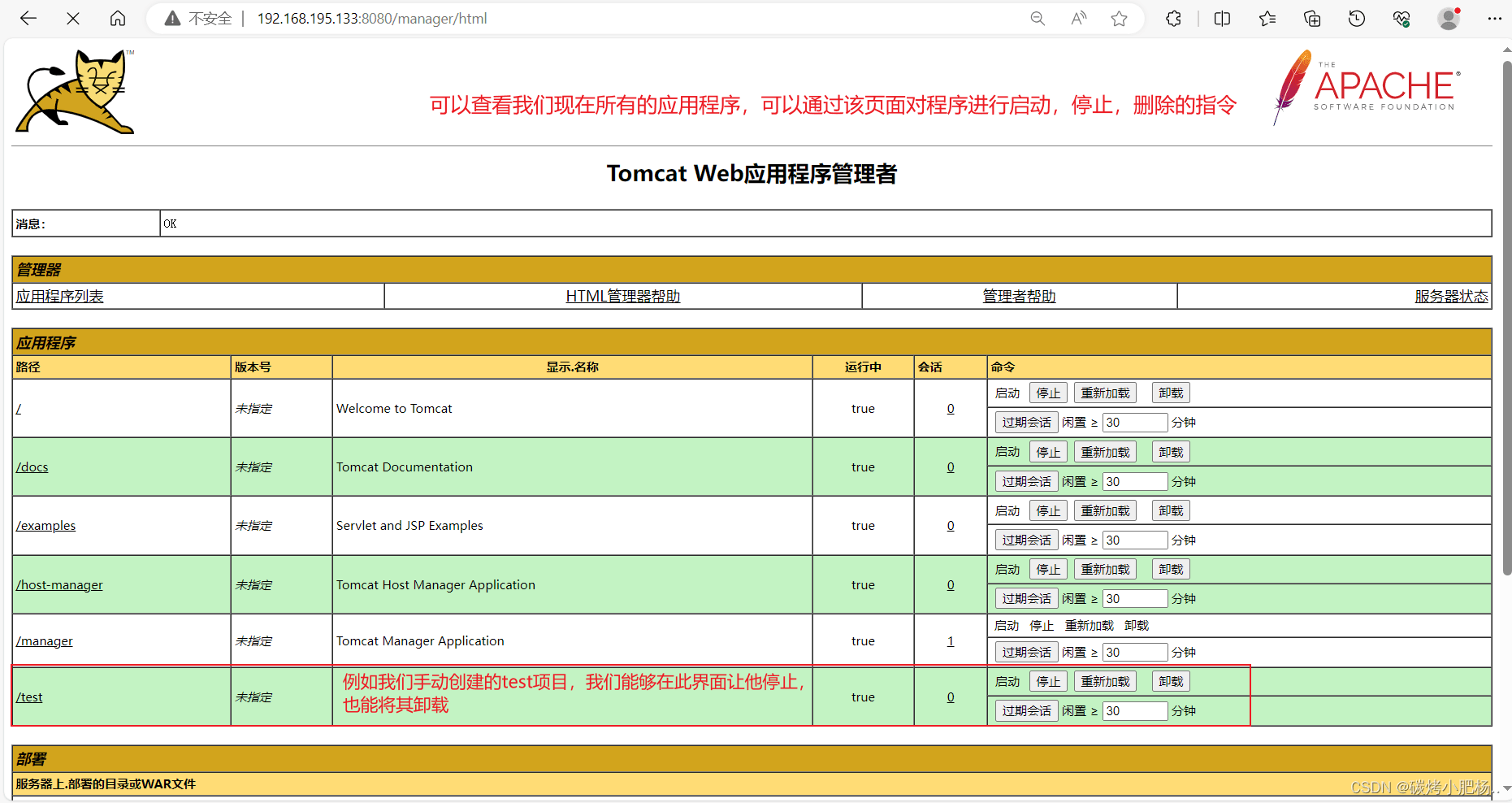This screenshot has height=803, width=1512.
Task: Open the /manager application link
Action: coord(45,641)
